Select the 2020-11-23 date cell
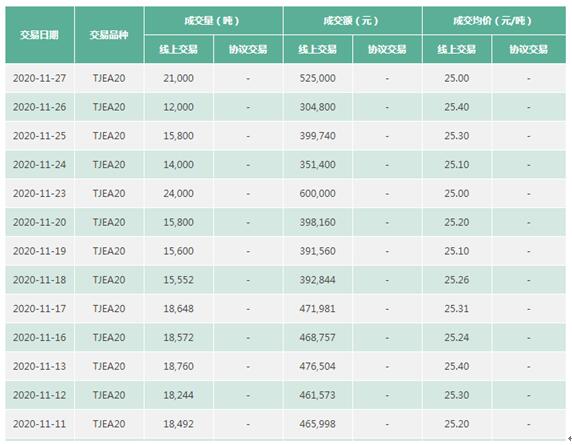The height and width of the screenshot is (445, 572). (x=39, y=193)
